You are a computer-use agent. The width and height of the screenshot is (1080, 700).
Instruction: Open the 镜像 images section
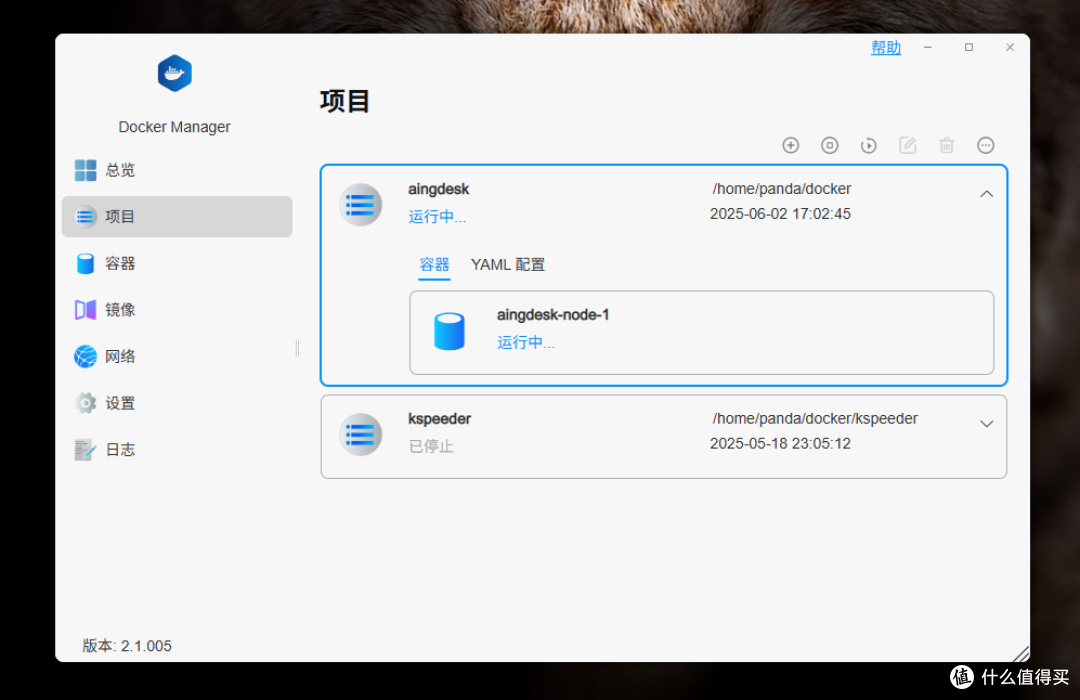(x=177, y=309)
